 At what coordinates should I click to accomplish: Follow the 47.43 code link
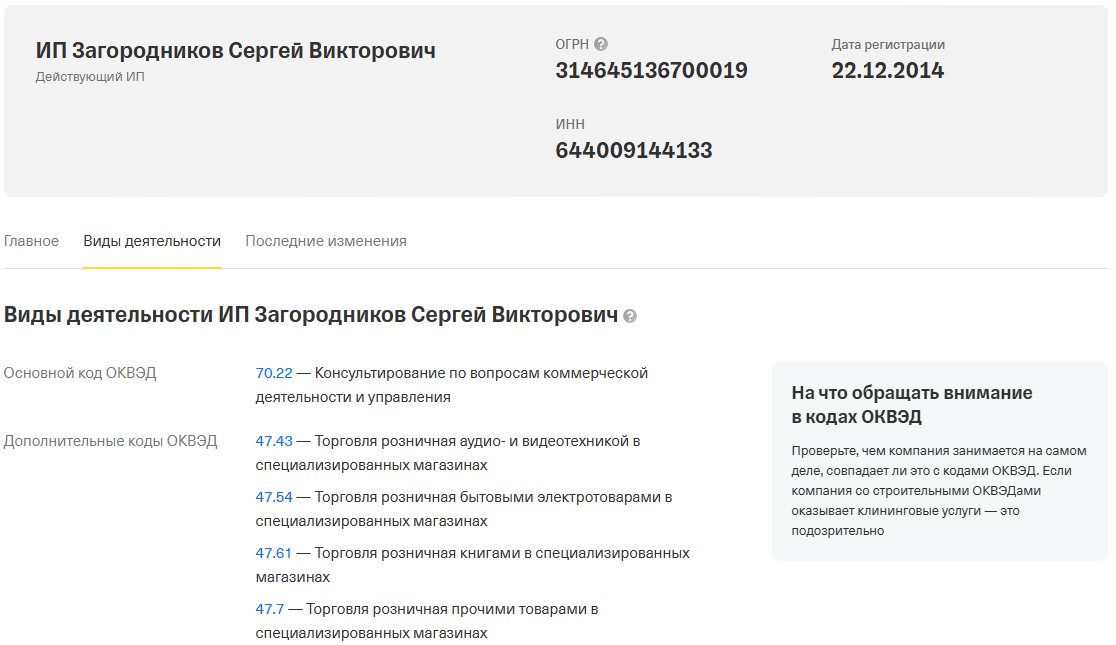274,441
